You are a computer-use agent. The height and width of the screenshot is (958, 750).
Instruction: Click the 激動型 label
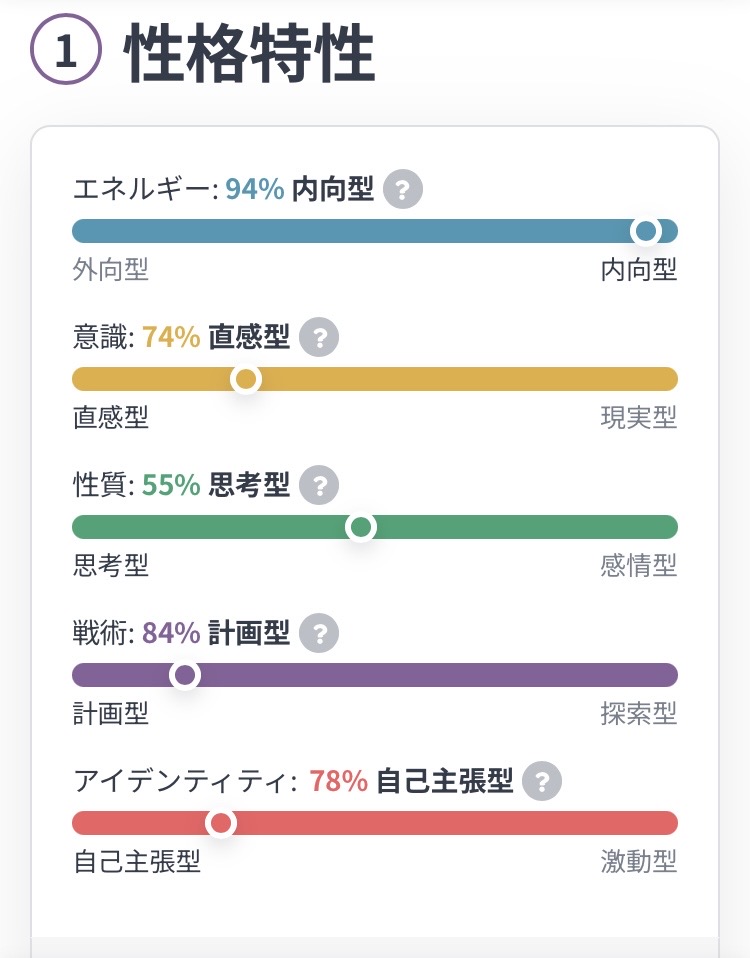click(638, 862)
